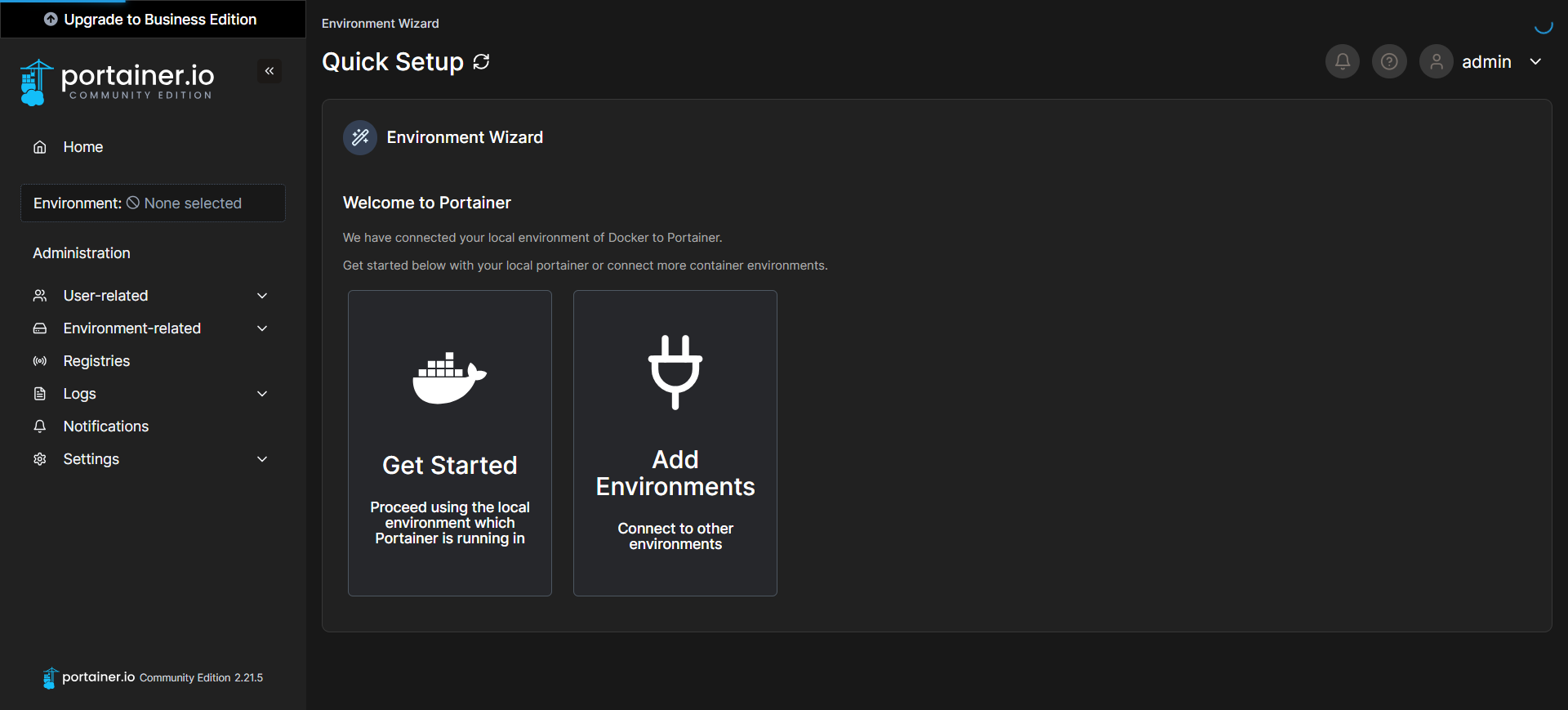Click the None selected prohibited icon
The height and width of the screenshot is (710, 1568).
(x=133, y=203)
